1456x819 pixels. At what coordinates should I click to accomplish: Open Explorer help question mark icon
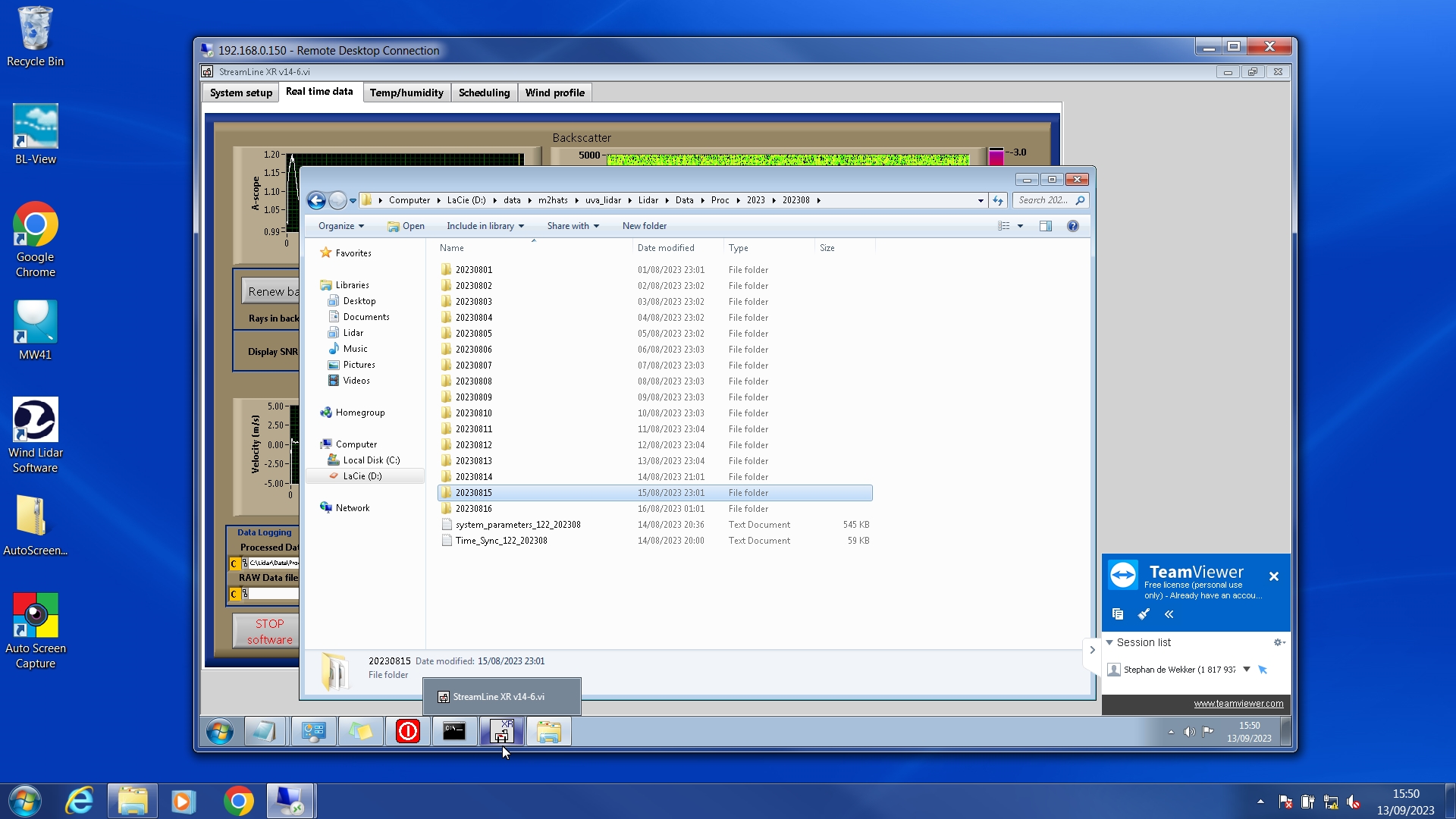(1072, 226)
